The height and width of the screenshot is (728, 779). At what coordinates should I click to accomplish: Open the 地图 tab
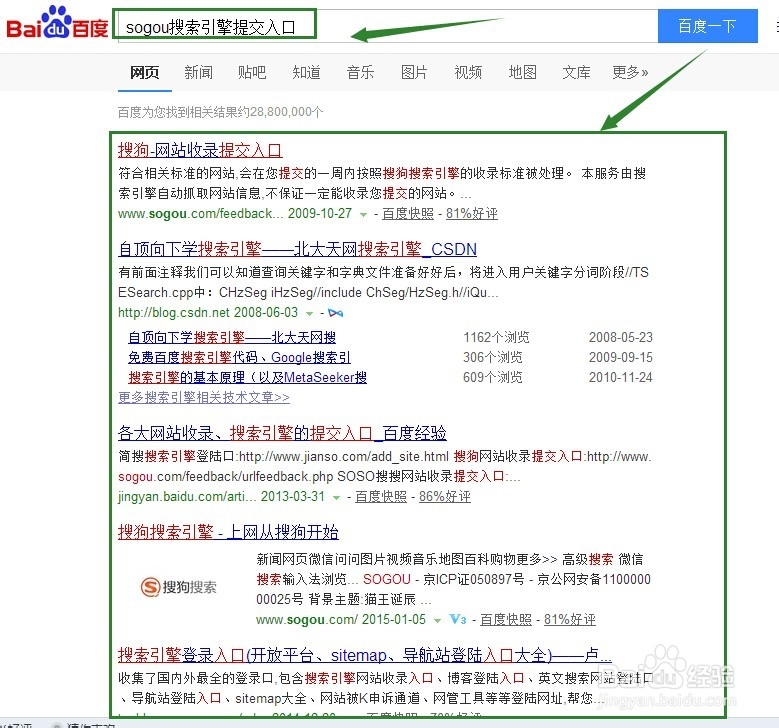coord(522,73)
